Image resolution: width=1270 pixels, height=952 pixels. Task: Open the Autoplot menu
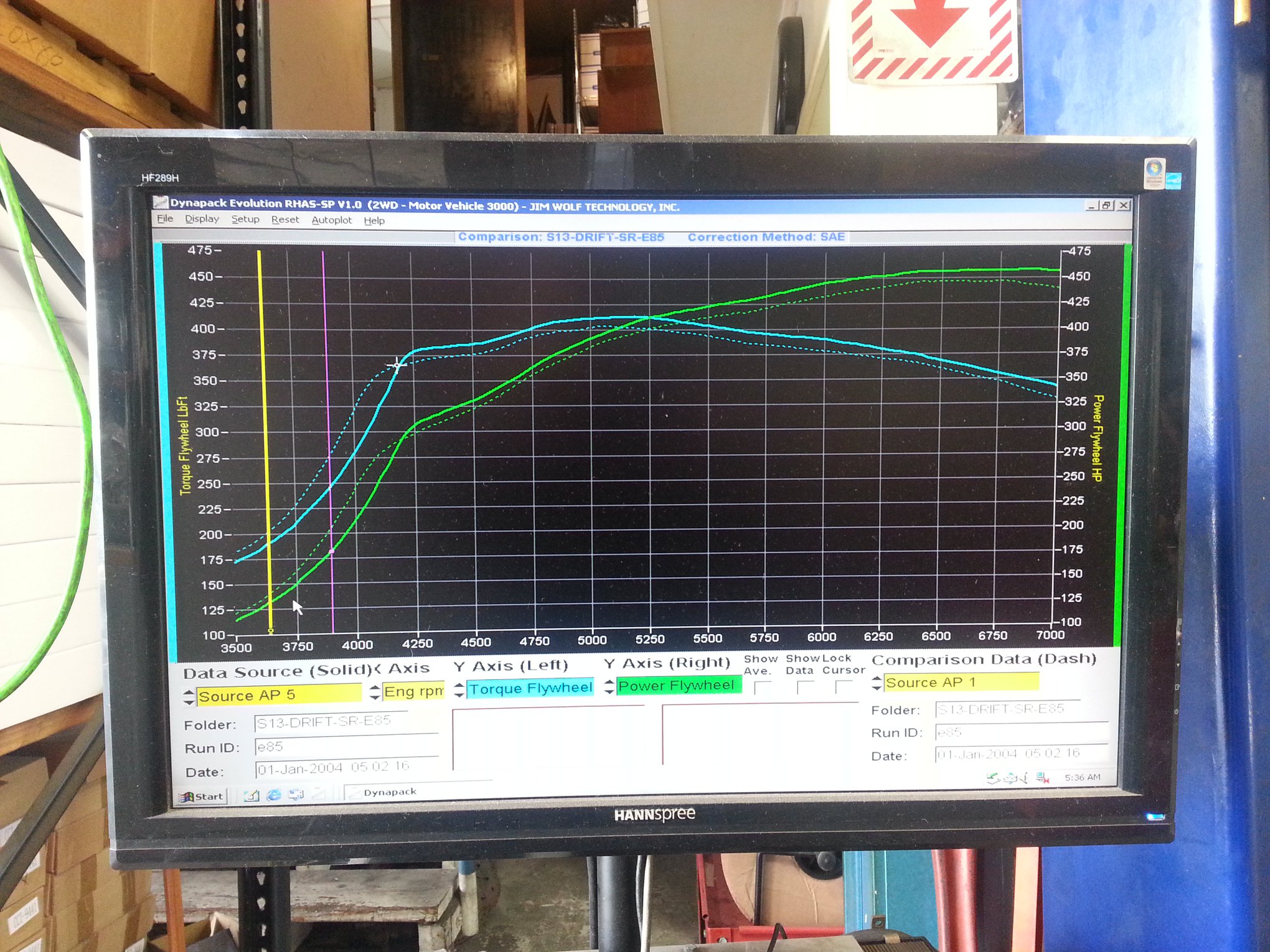pyautogui.click(x=331, y=220)
